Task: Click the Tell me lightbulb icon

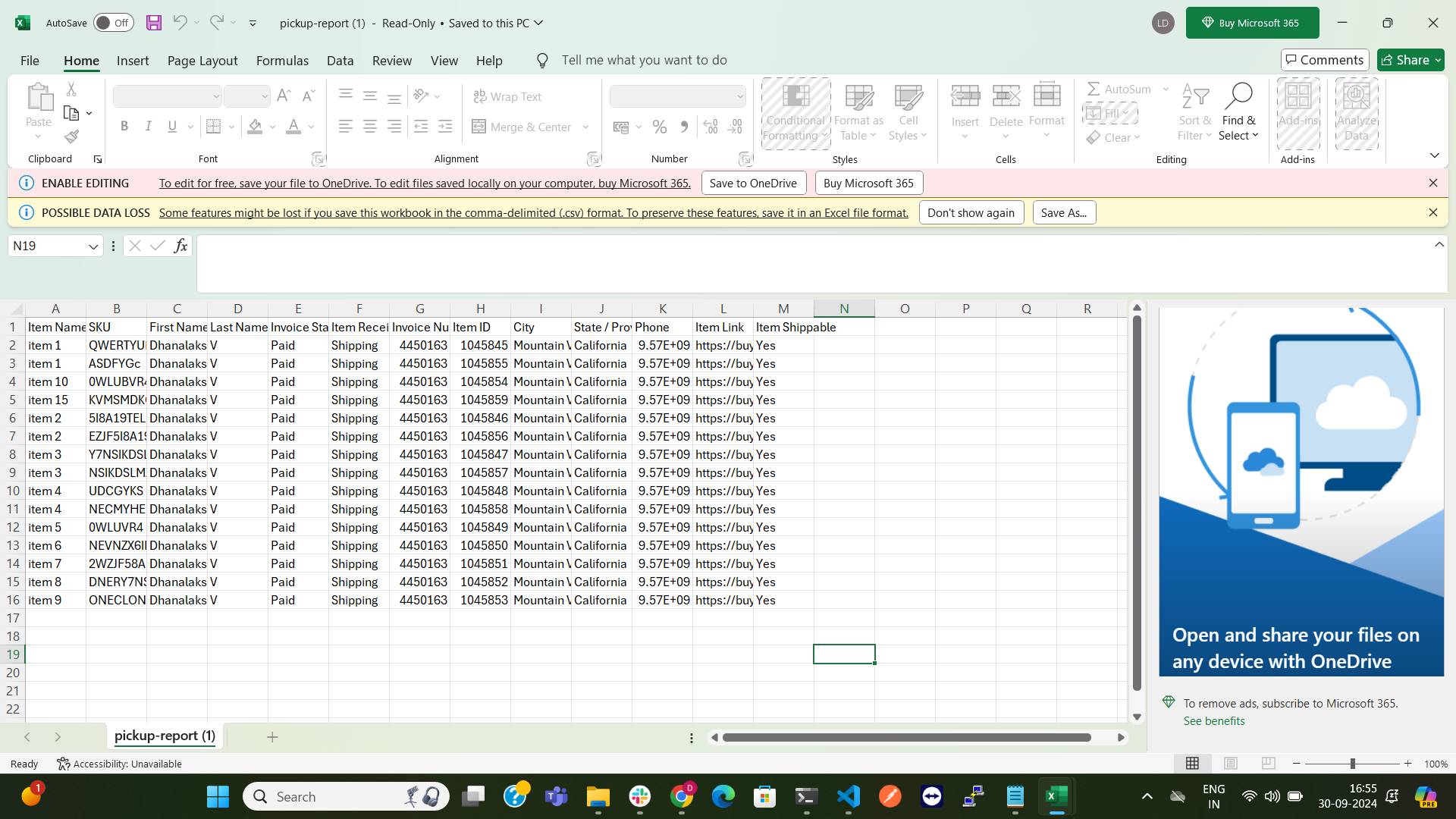Action: coord(542,61)
